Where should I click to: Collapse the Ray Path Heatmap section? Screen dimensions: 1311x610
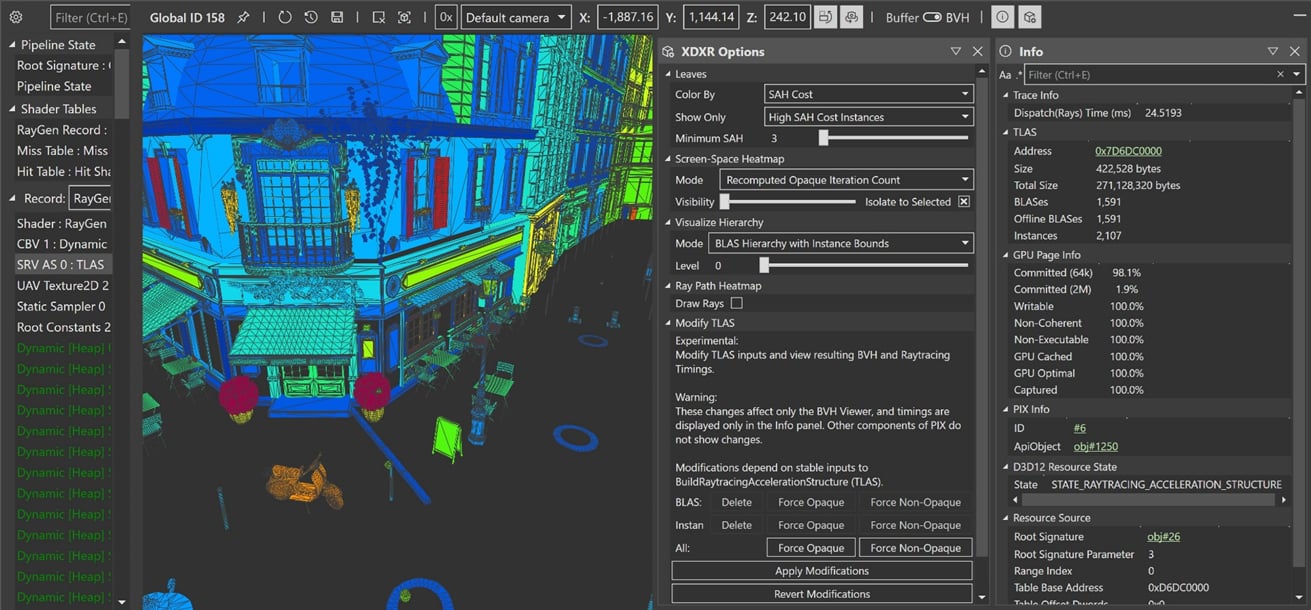669,286
